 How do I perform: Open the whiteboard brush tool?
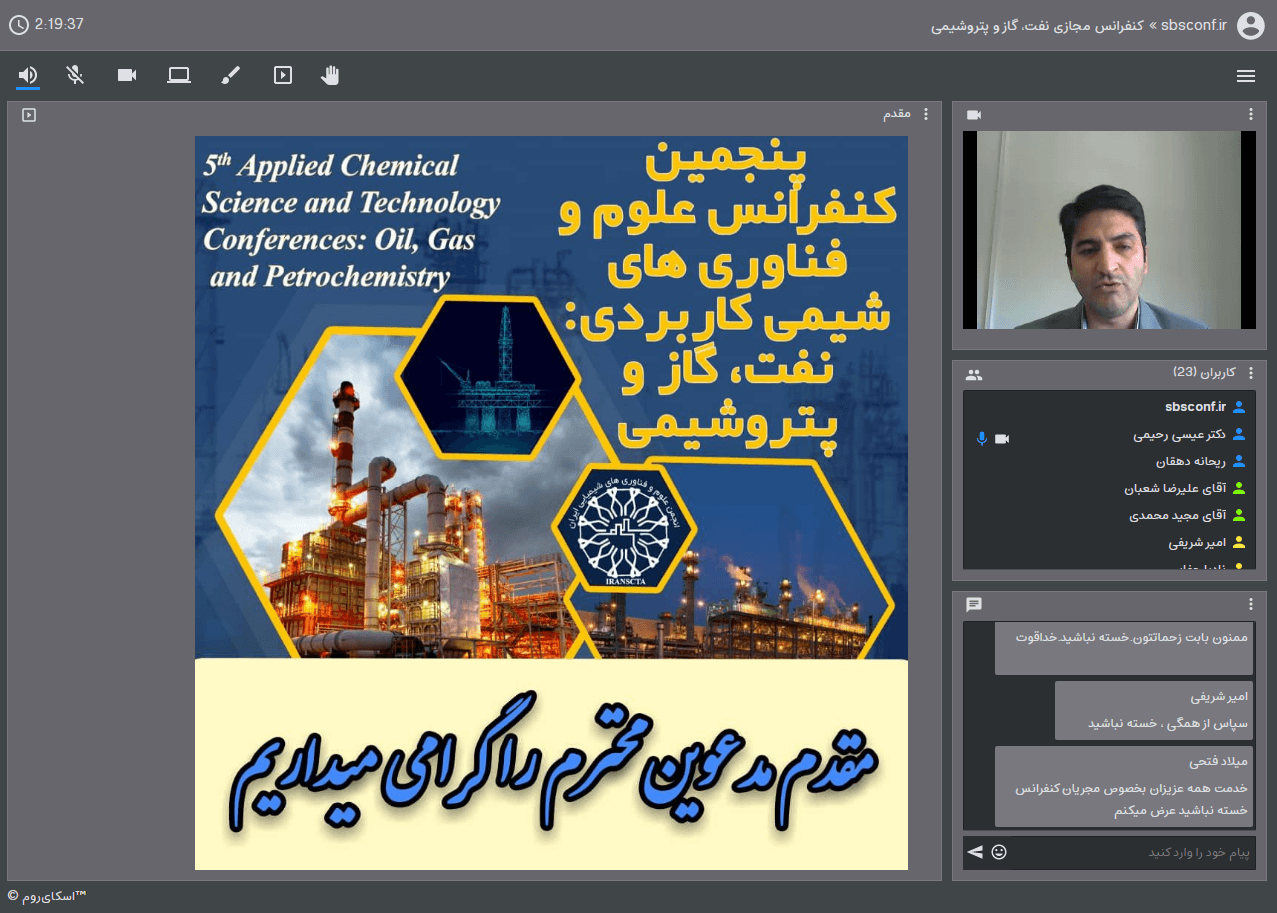point(230,75)
